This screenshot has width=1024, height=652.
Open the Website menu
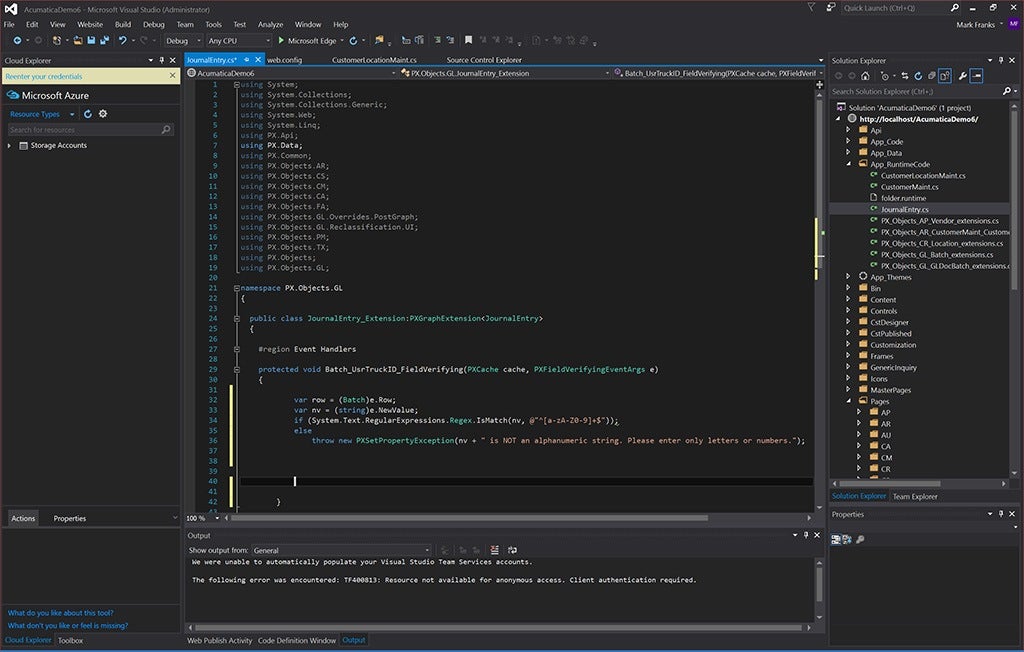tap(90, 24)
